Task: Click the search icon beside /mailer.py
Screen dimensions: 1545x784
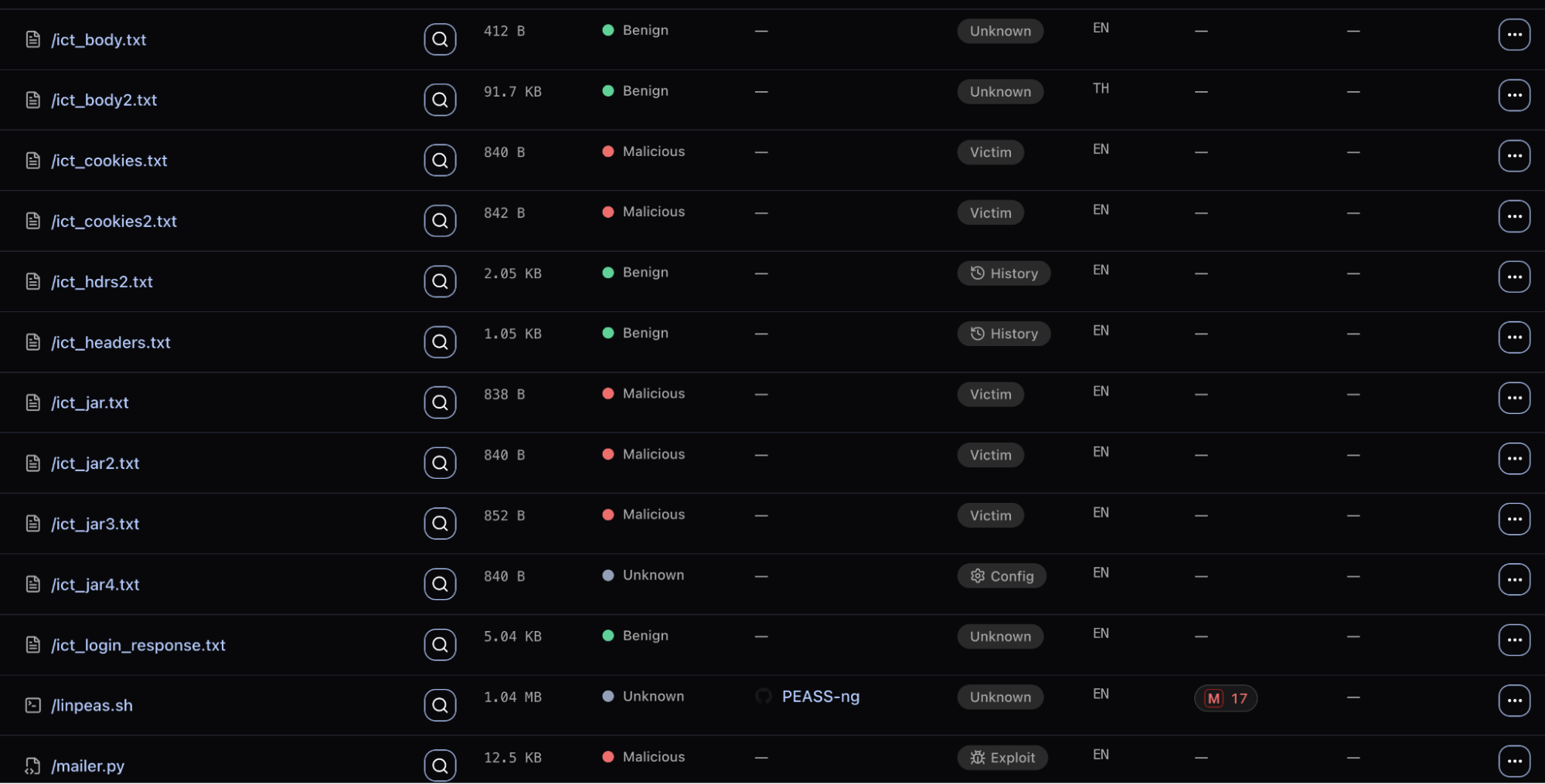Action: (440, 765)
